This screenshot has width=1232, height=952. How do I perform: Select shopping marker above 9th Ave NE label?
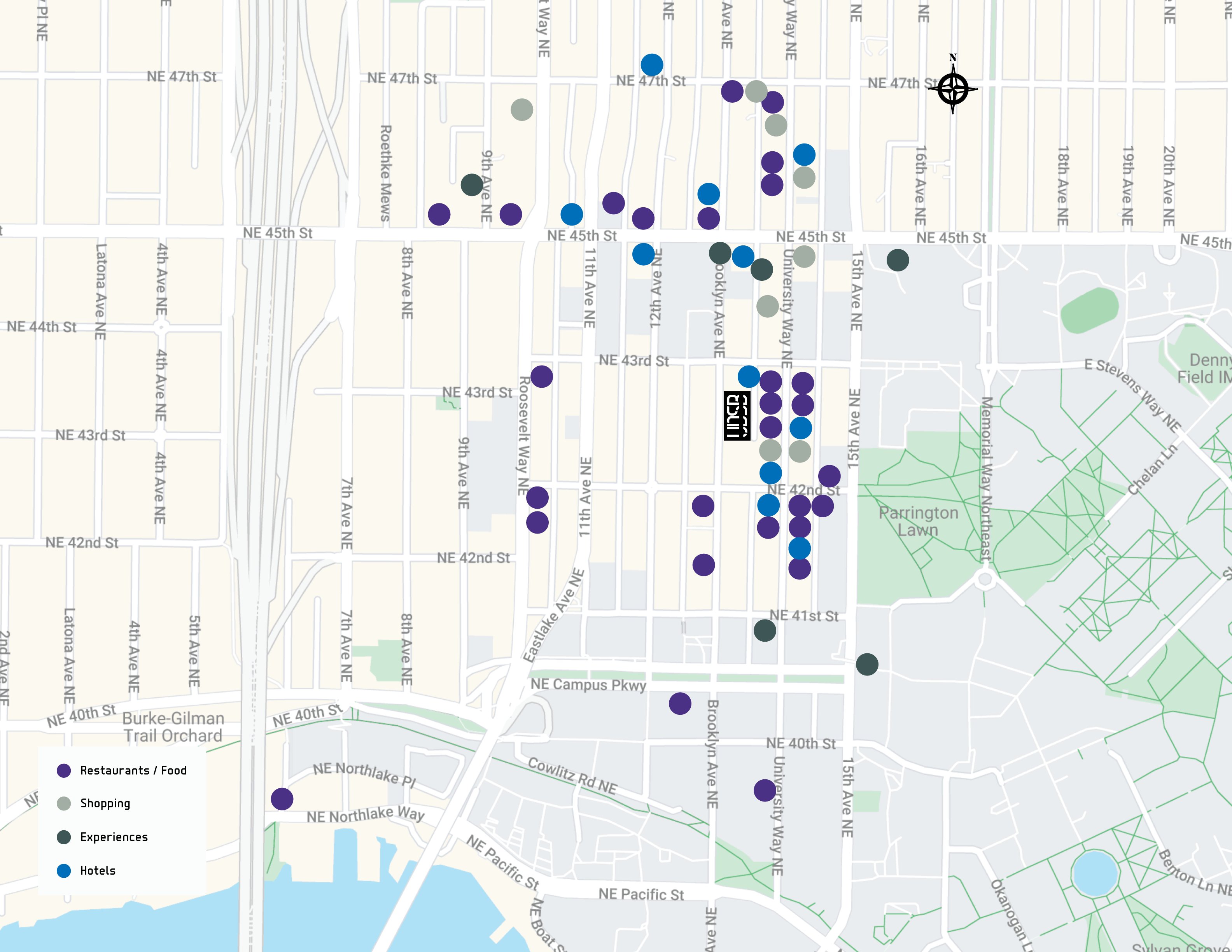[x=522, y=109]
